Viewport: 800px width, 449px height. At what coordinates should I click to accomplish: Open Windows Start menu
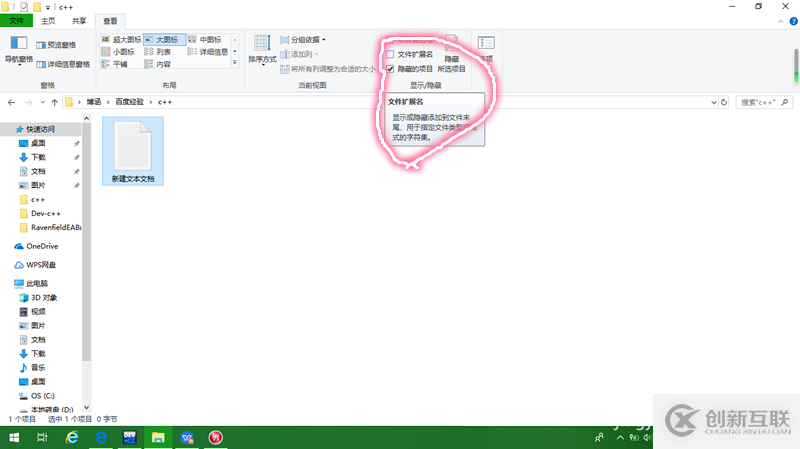pyautogui.click(x=14, y=437)
